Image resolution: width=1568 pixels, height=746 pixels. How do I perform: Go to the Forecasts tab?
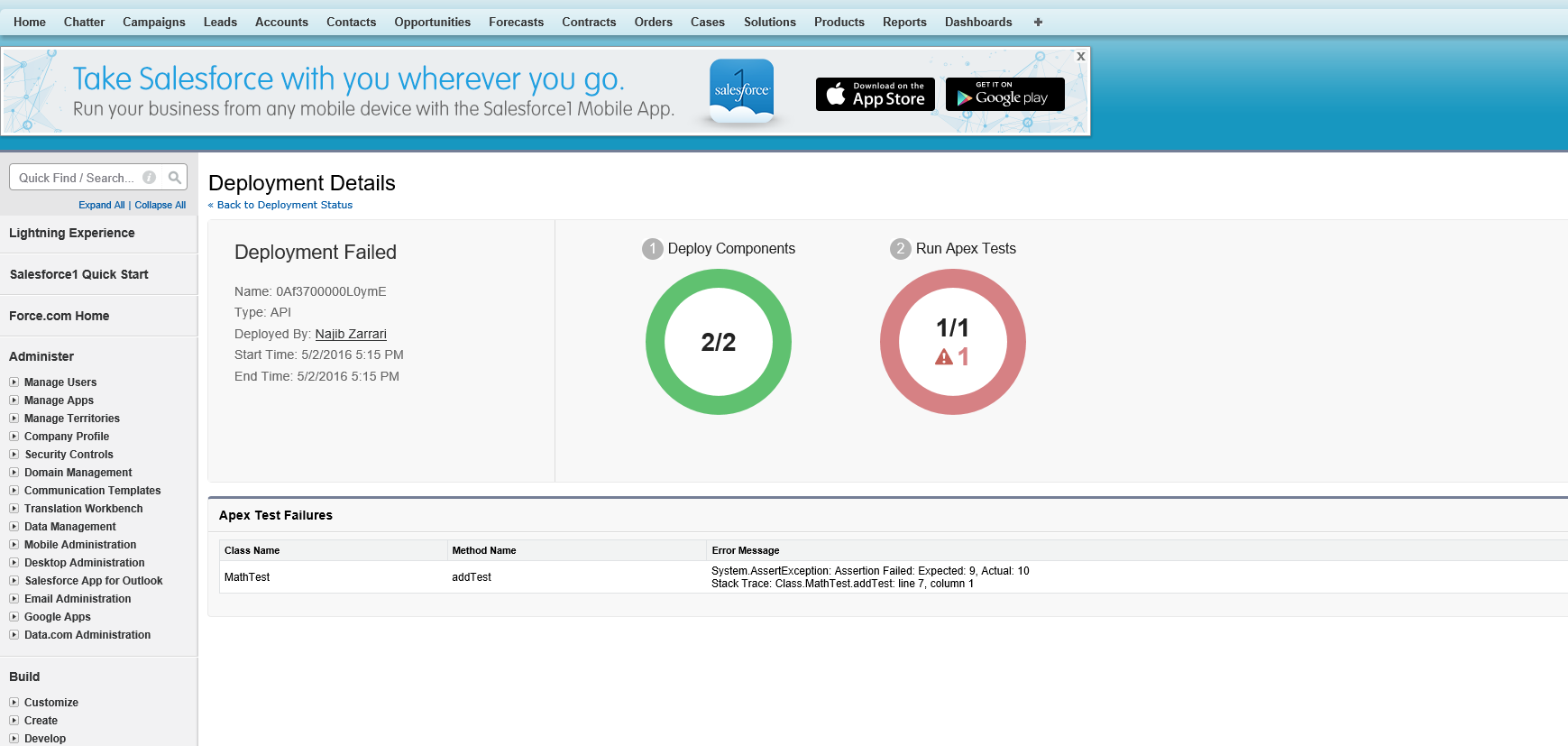pos(516,22)
